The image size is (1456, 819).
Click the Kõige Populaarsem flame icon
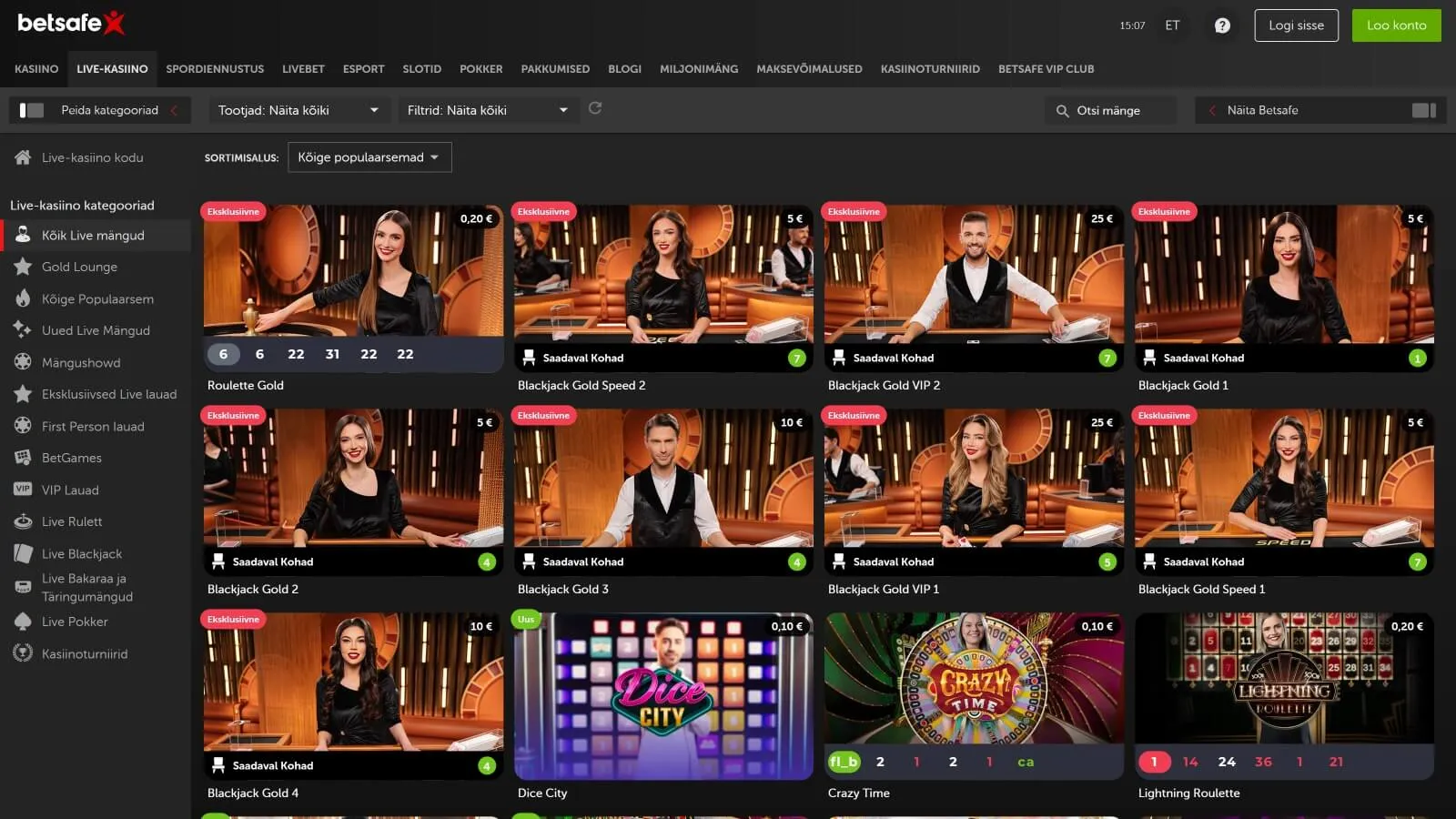pos(23,298)
